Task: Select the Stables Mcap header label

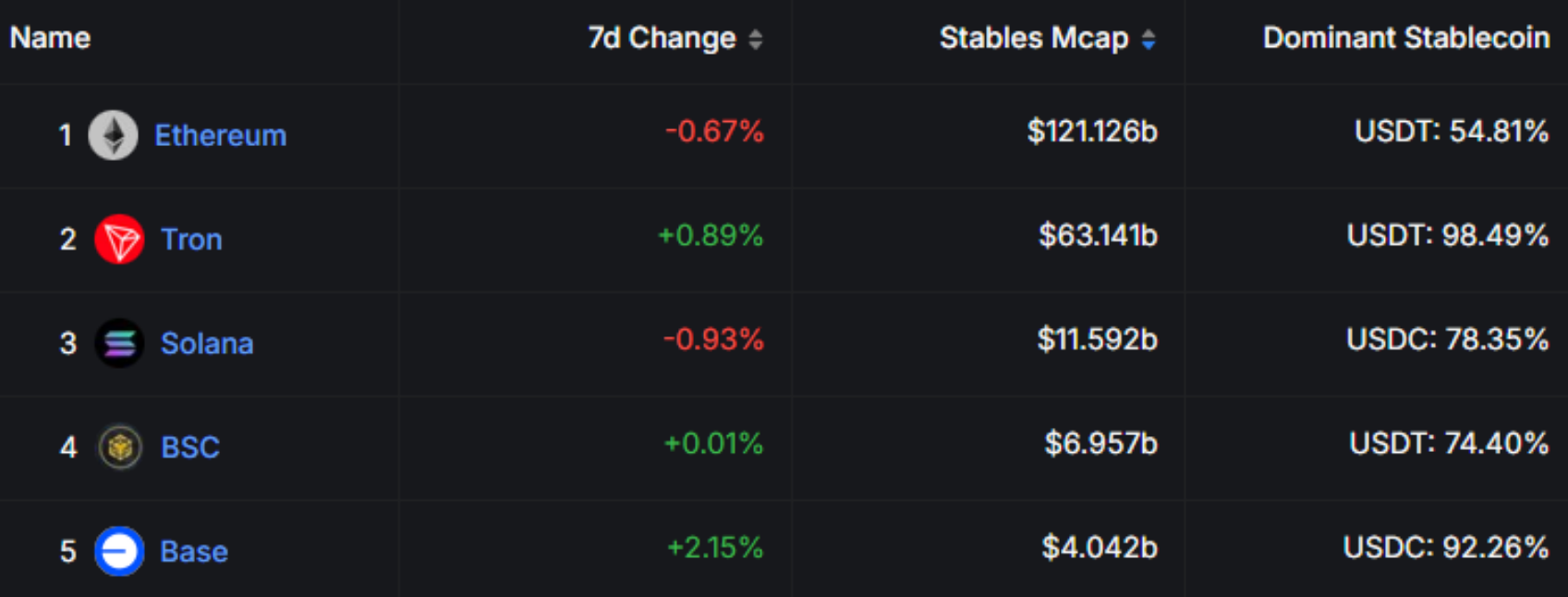Action: [1033, 39]
